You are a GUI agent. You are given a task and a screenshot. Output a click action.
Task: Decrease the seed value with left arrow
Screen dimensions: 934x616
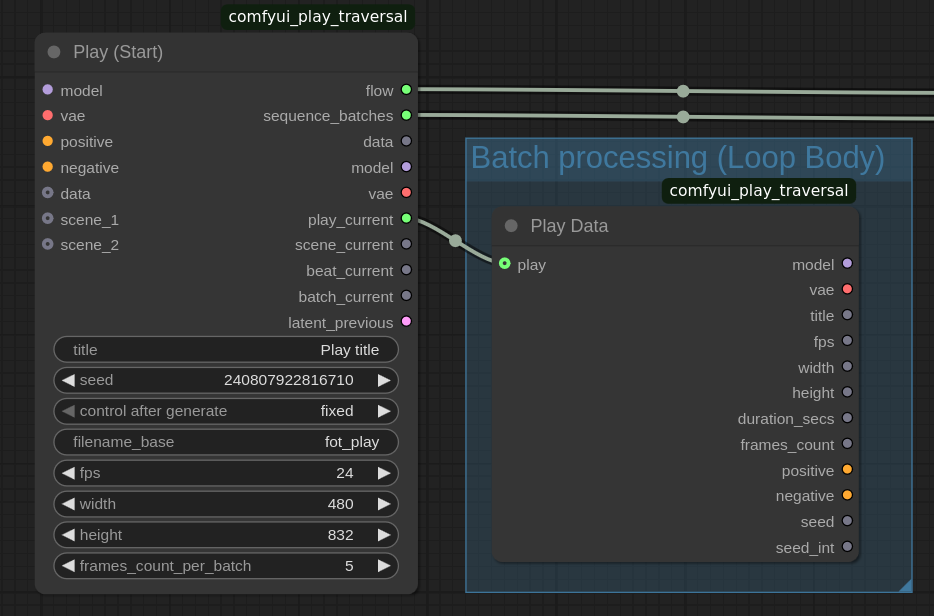(69, 380)
